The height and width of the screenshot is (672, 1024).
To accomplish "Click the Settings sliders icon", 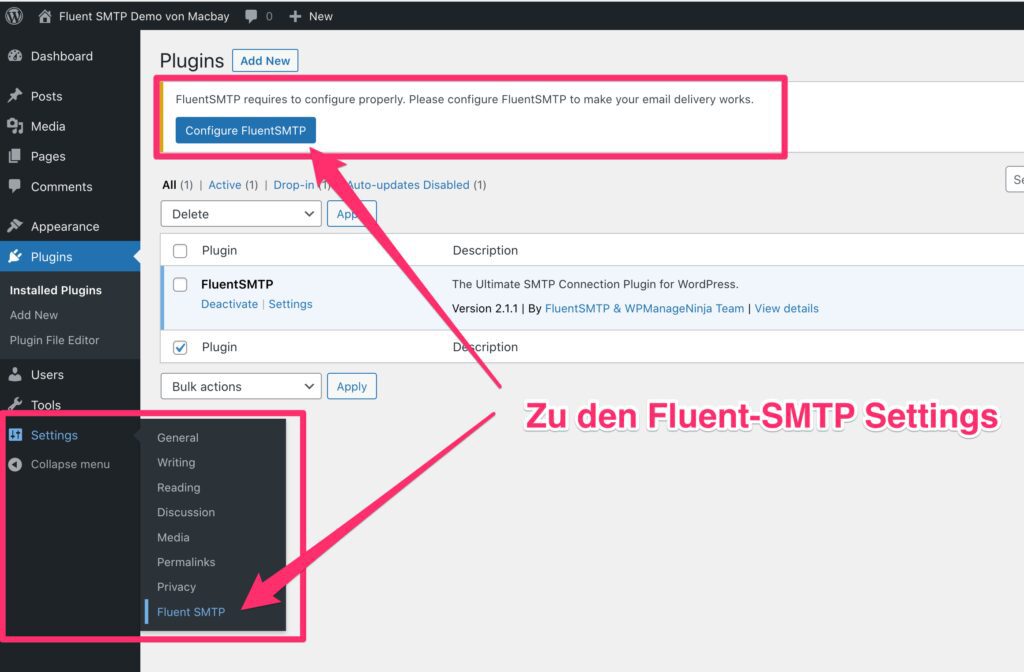I will [16, 435].
